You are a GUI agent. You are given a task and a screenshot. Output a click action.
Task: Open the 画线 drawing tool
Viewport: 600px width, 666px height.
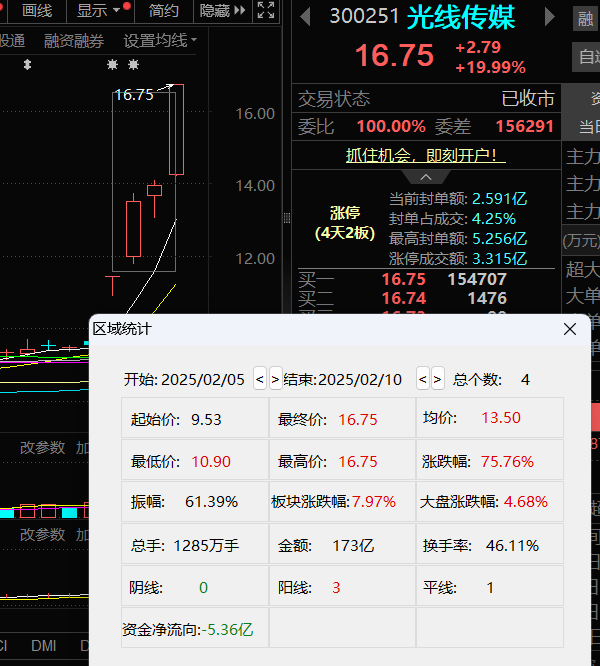[x=37, y=11]
